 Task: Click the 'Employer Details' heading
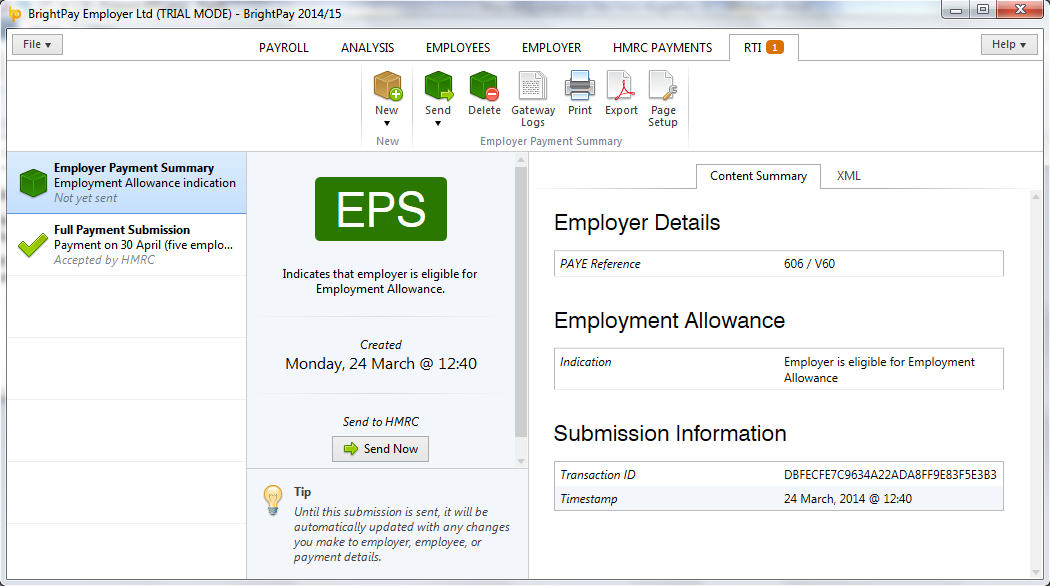click(x=637, y=222)
